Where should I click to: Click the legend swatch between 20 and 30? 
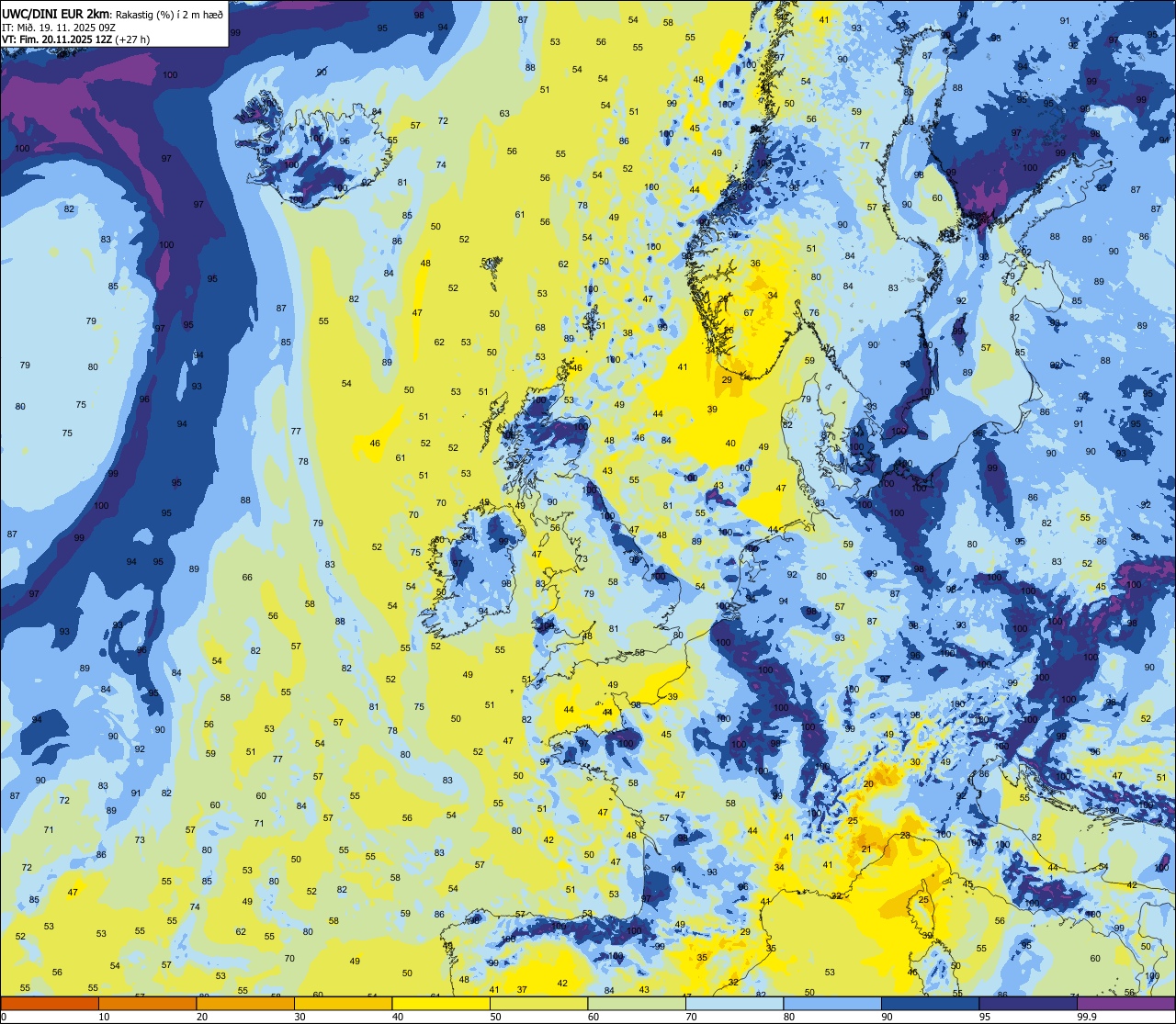click(245, 1004)
